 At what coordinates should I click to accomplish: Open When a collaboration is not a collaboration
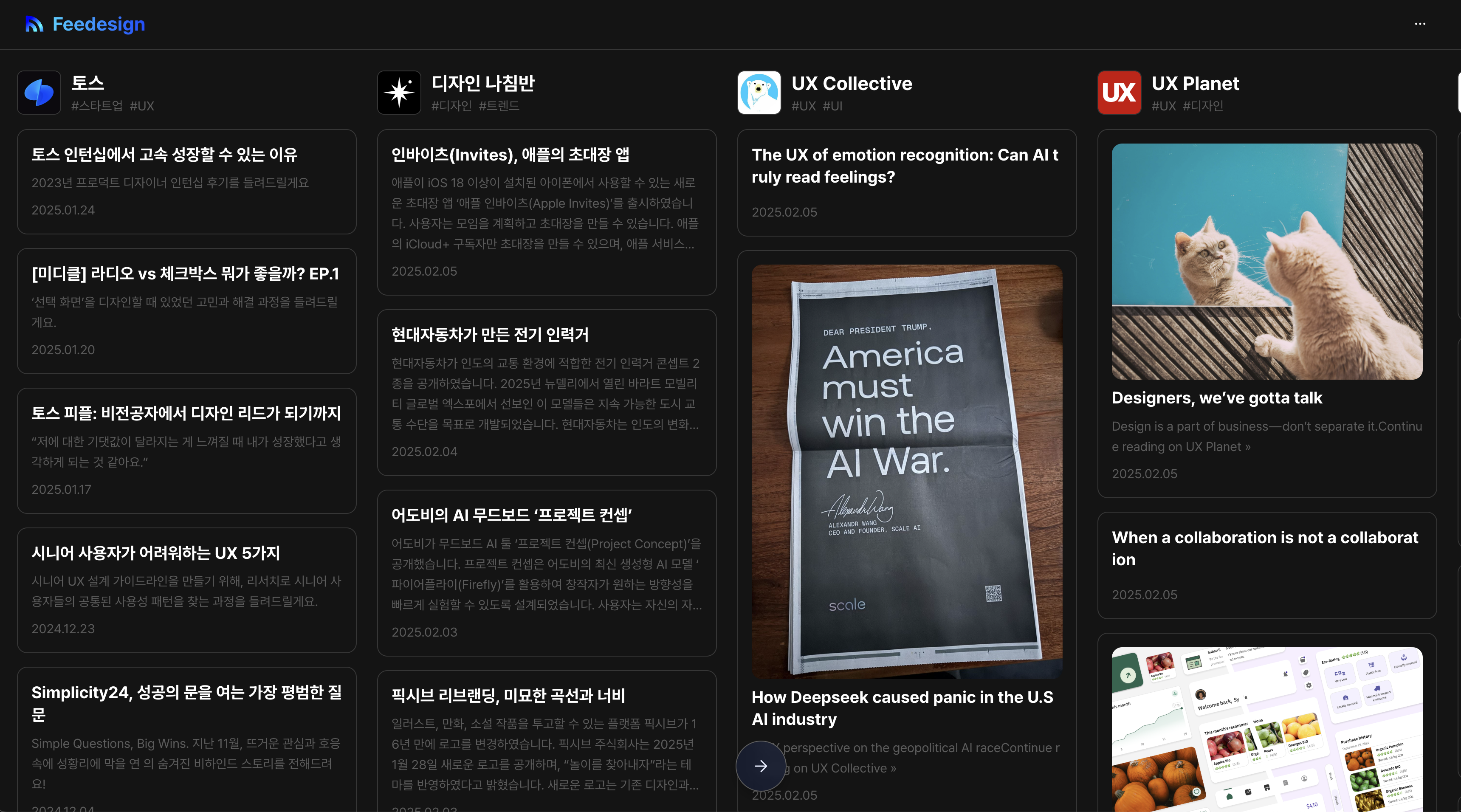pos(1265,548)
